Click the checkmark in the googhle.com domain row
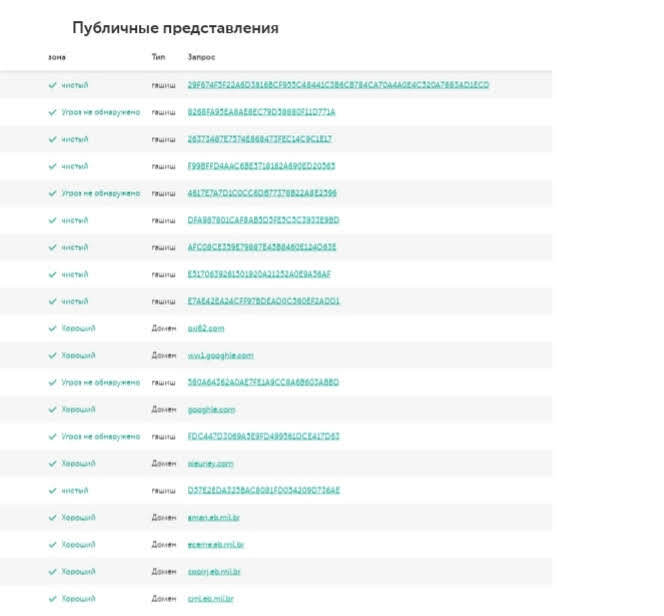The width and height of the screenshot is (664, 616). point(53,409)
